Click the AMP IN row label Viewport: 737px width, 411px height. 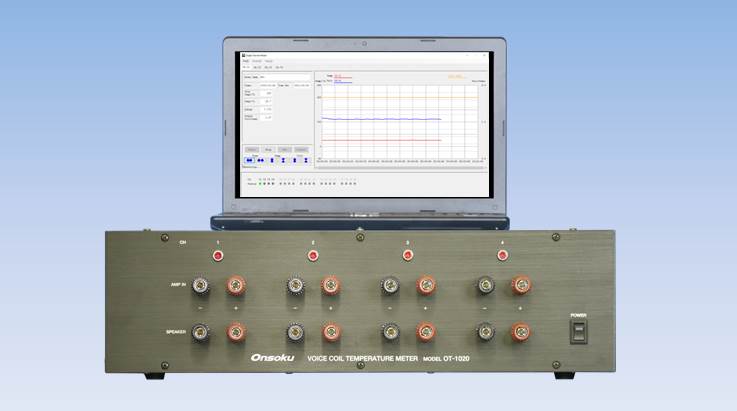[x=179, y=285]
